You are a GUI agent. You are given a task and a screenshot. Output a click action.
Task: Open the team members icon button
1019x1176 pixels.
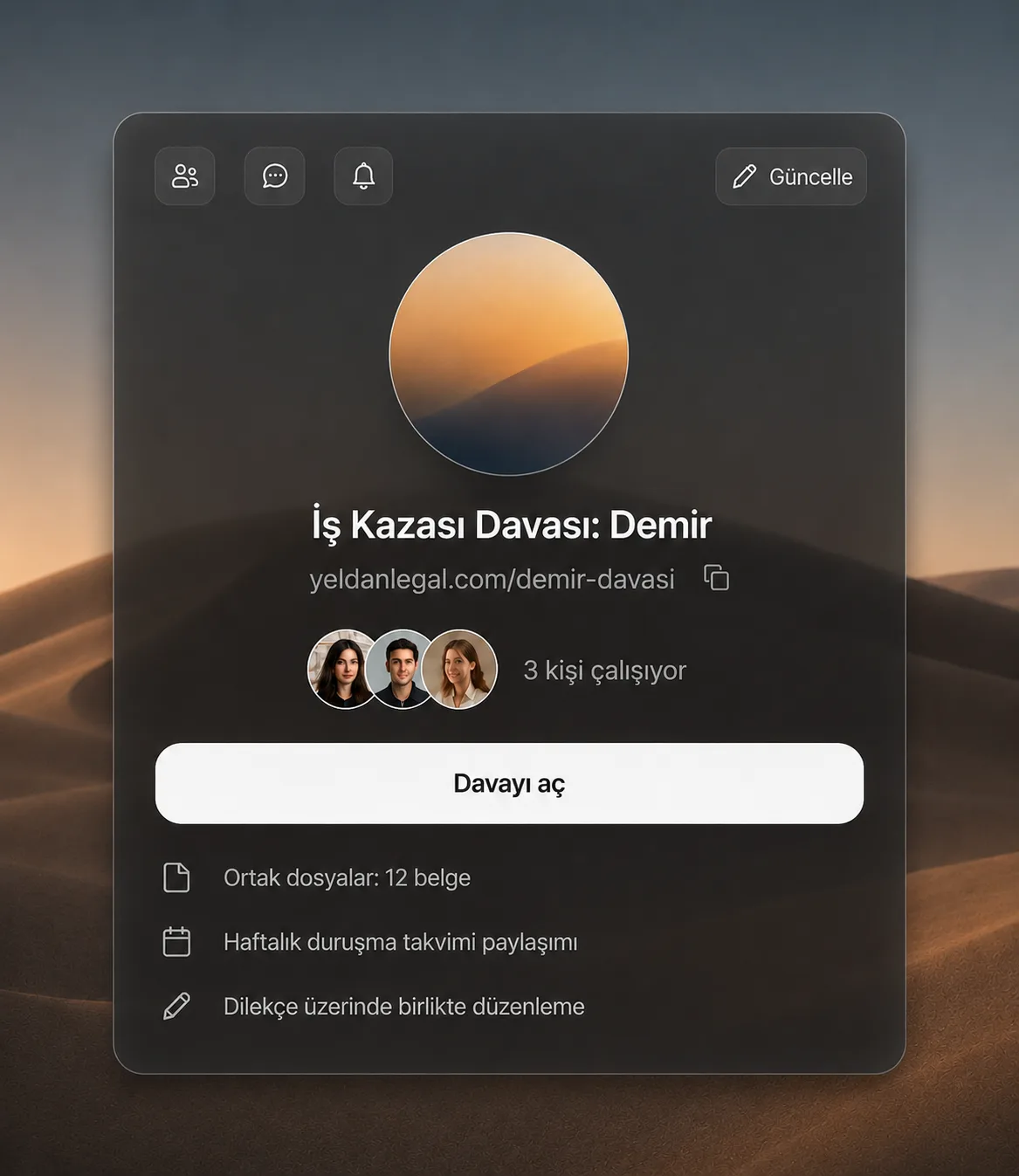click(x=185, y=176)
